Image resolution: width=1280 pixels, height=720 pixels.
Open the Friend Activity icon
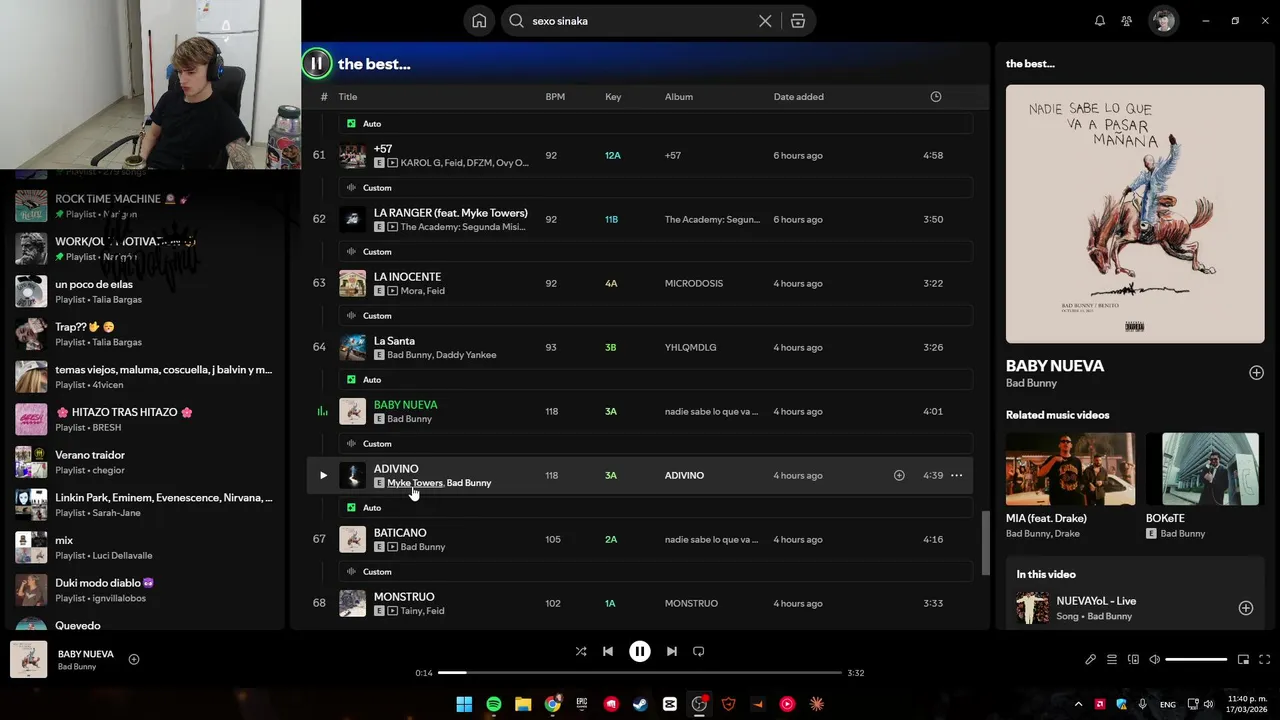[1127, 21]
